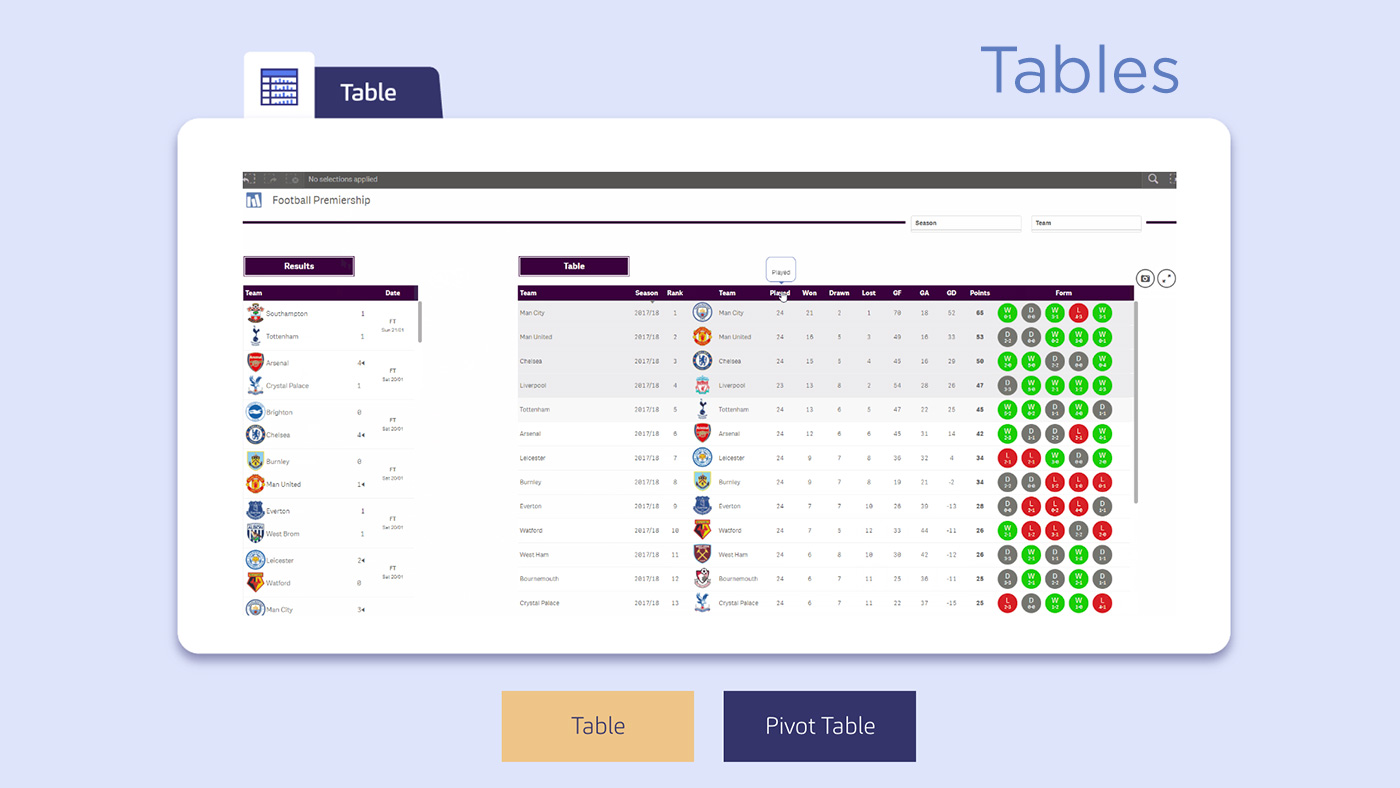
Task: Click the Brighton crest in Results list
Action: (255, 412)
